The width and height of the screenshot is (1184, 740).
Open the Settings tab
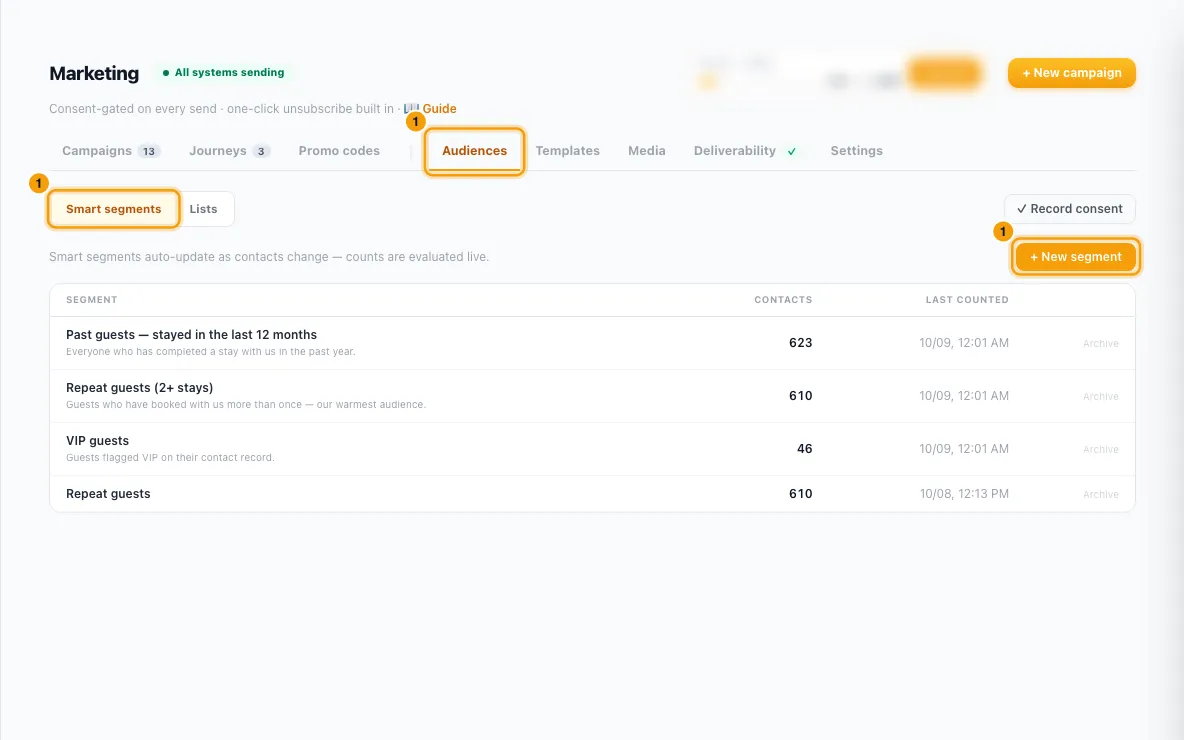856,151
